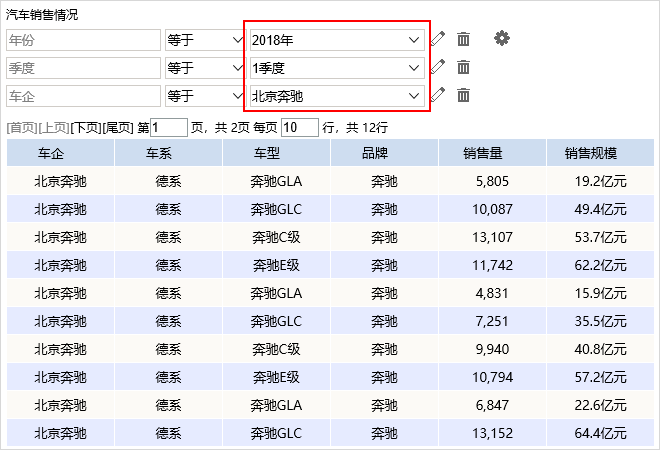Click the 10,087 sales cell

pos(492,209)
